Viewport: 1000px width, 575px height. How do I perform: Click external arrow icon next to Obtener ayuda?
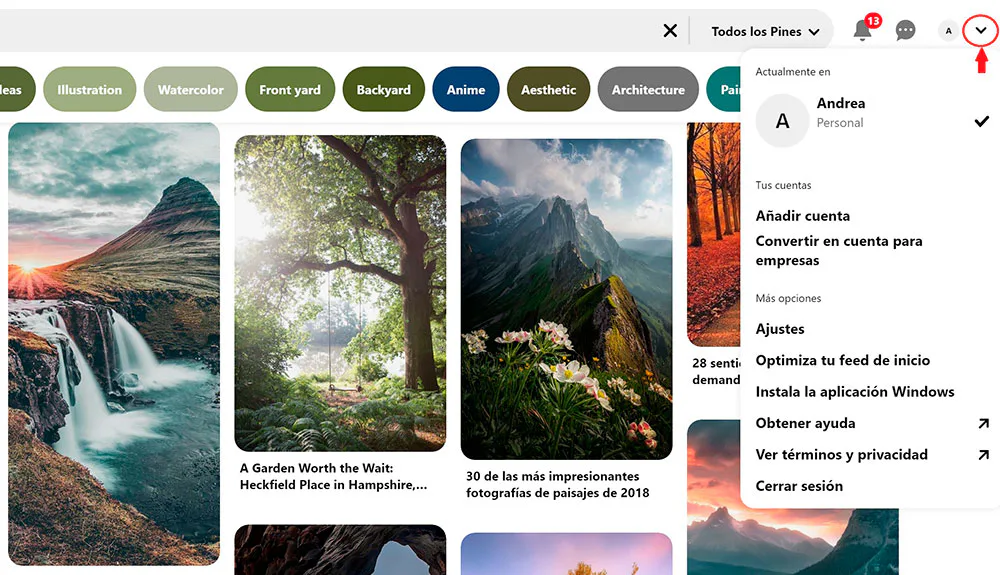(983, 423)
